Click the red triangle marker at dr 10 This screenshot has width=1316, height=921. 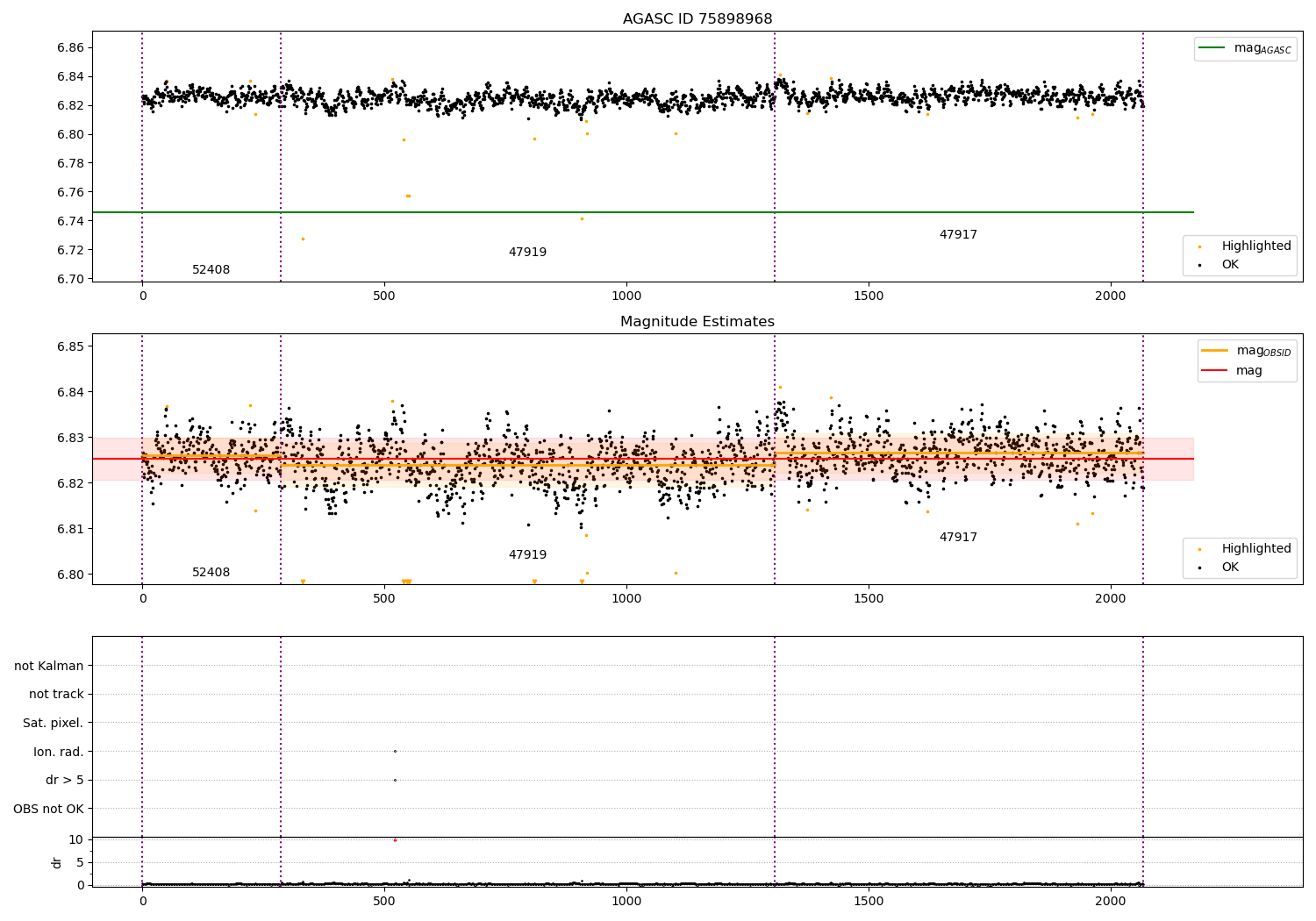pyautogui.click(x=395, y=840)
